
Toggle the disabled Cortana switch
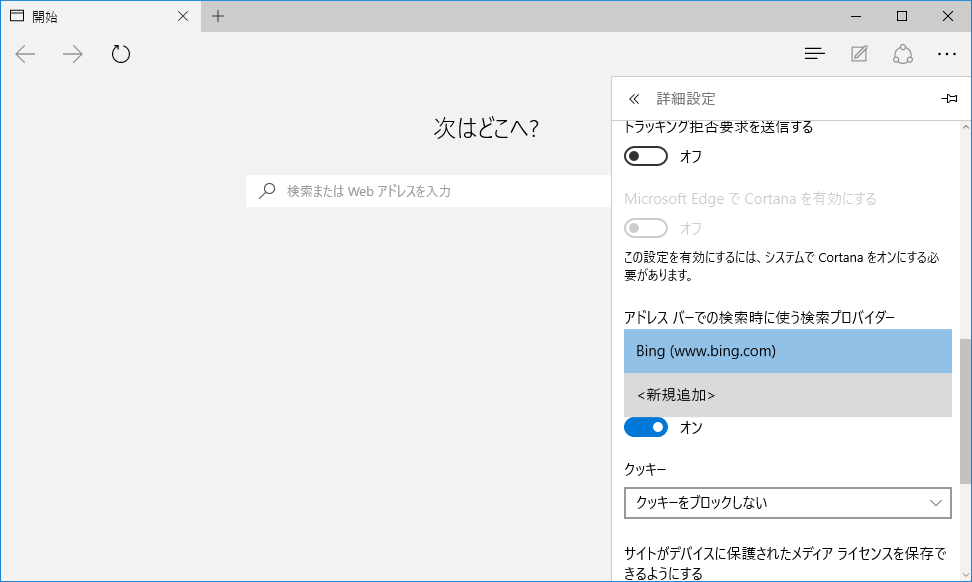tap(645, 228)
